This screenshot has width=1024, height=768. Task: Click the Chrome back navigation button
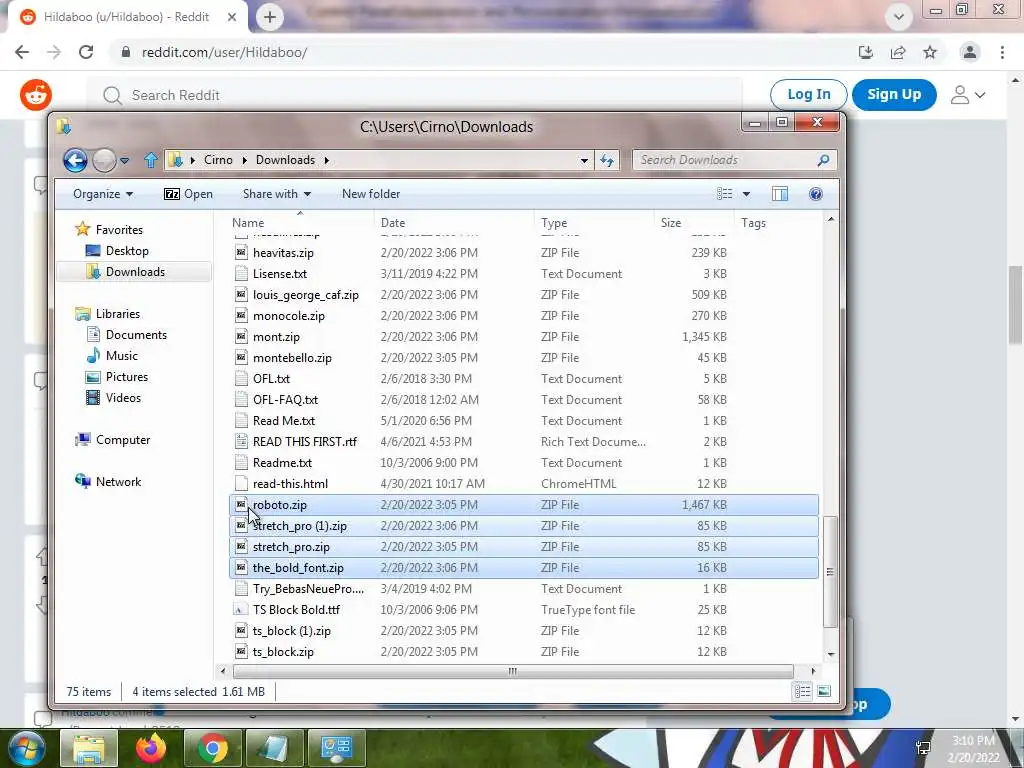(x=22, y=52)
